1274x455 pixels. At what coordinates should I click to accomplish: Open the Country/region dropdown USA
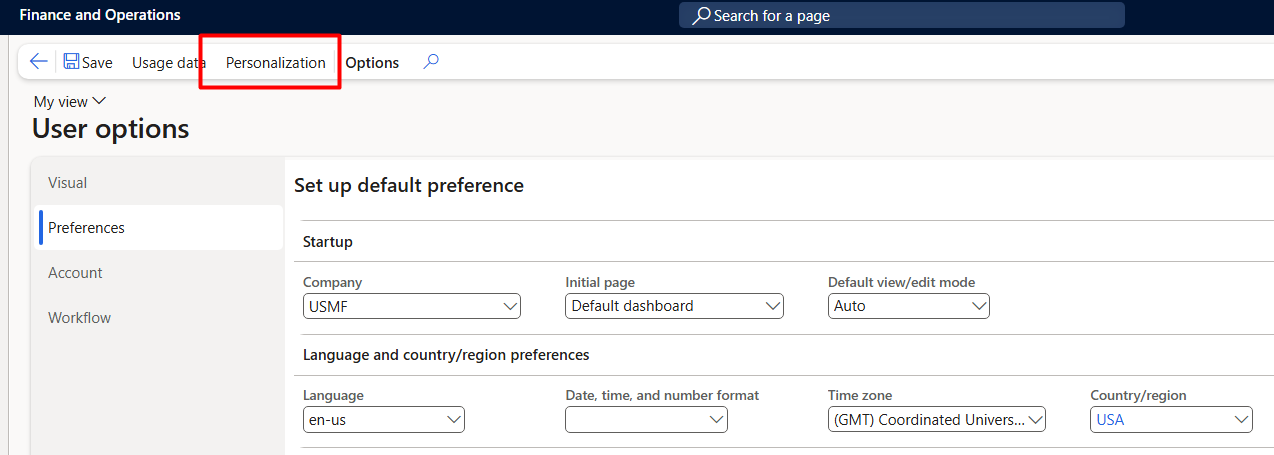point(1171,420)
